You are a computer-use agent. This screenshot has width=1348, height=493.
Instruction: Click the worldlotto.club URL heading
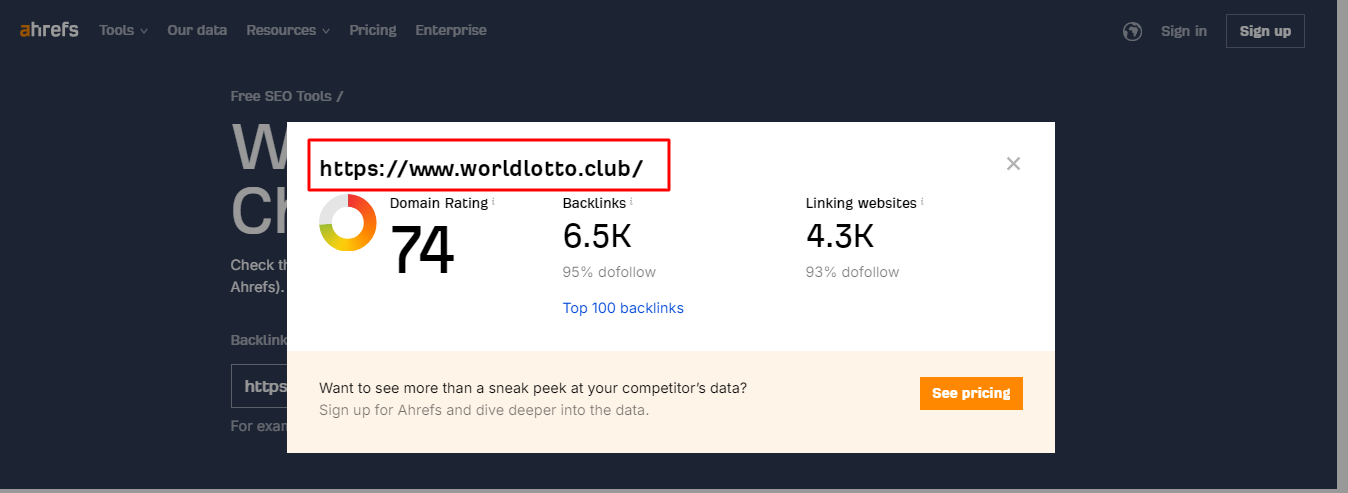[x=481, y=168]
